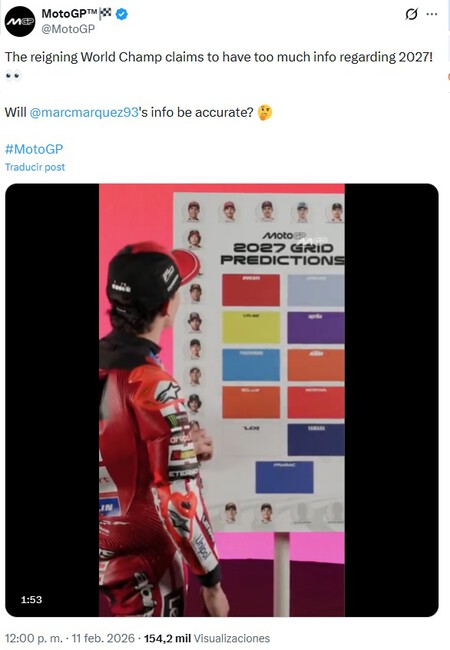Open the #MotoGP hashtag
Image resolution: width=450 pixels, height=650 pixels.
point(34,149)
